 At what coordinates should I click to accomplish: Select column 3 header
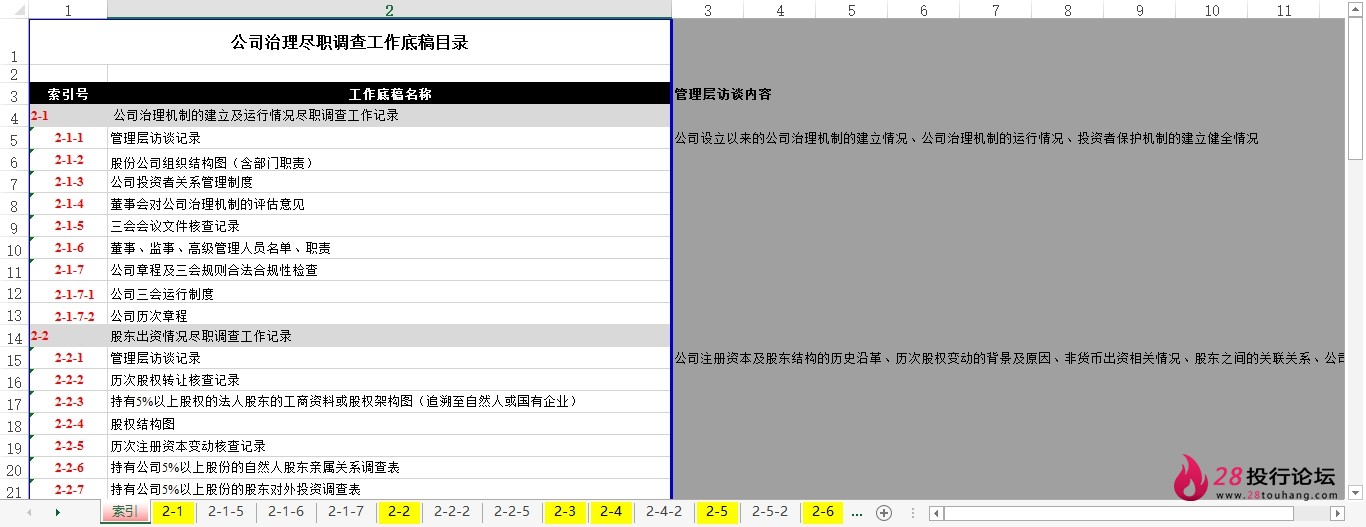(708, 10)
